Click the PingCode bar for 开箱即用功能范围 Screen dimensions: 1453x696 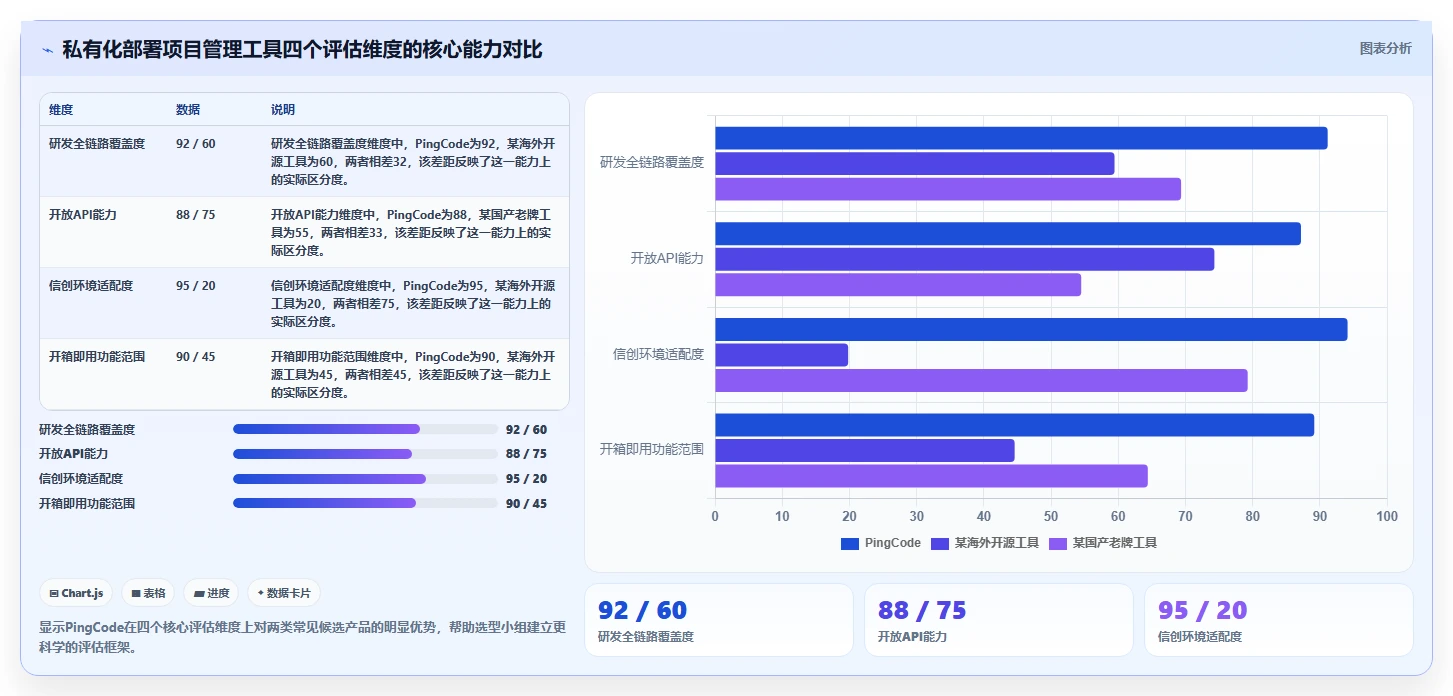1015,425
